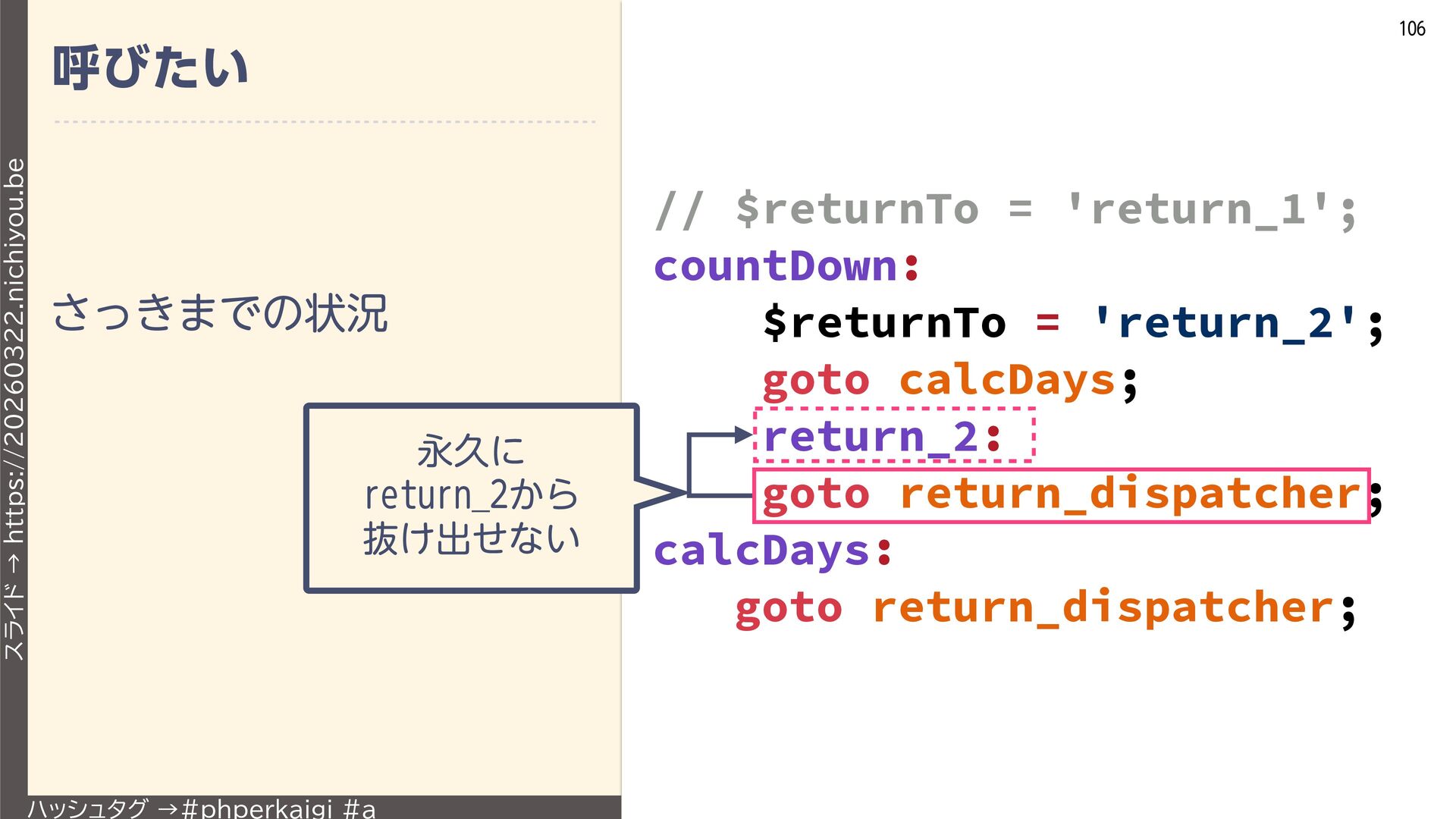The image size is (1456, 819).
Task: Click the $returnTo variable in assignment
Action: coord(884,323)
